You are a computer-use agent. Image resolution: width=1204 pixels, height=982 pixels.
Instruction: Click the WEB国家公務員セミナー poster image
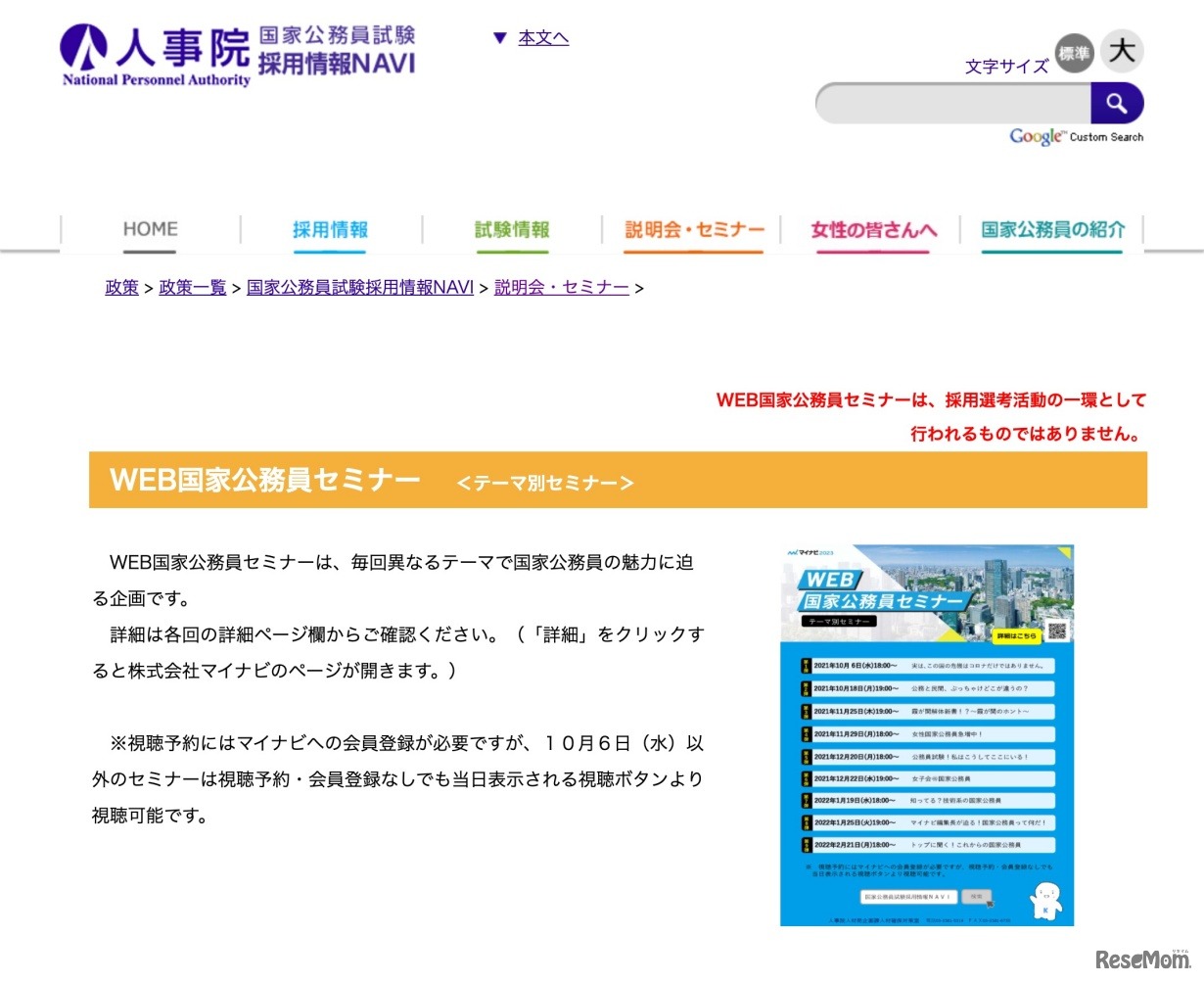(926, 731)
